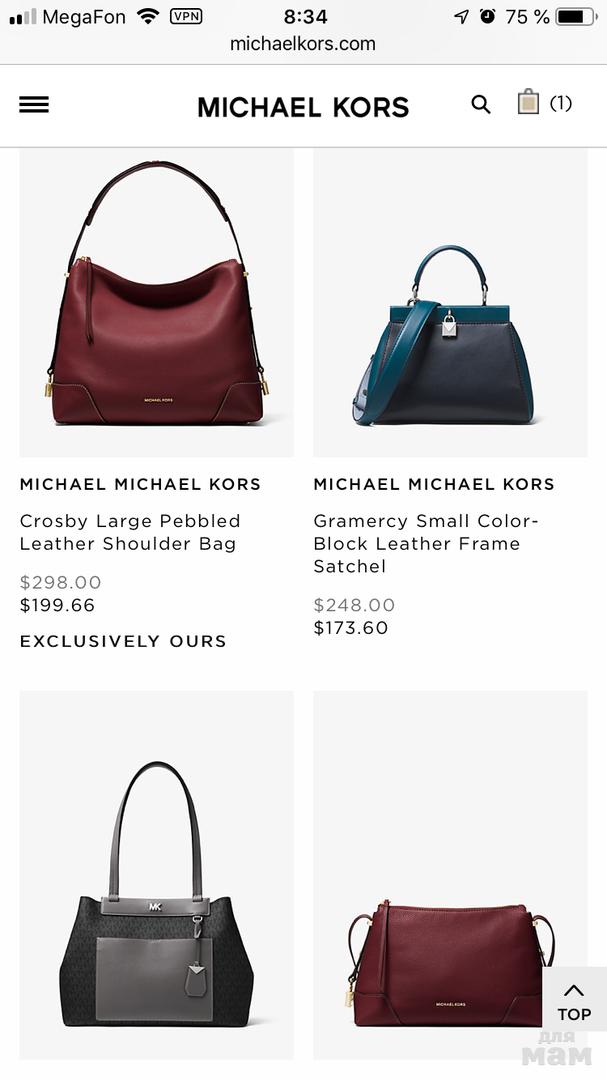Open the black and grey tote image
The height and width of the screenshot is (1080, 607).
click(x=156, y=875)
